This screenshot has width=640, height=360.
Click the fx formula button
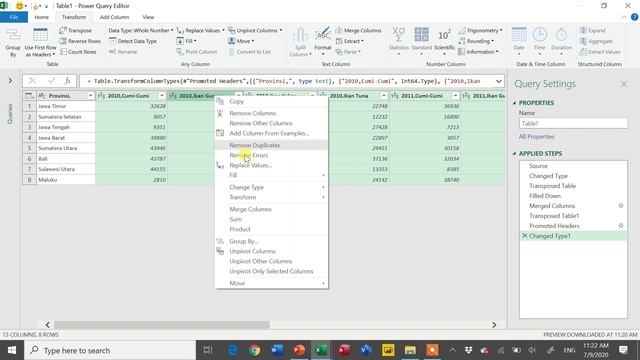(x=68, y=81)
